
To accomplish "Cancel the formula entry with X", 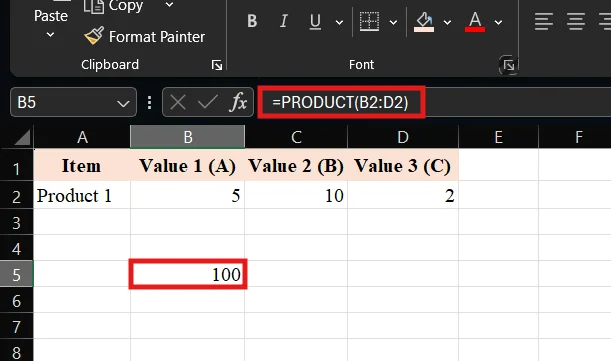I will click(x=178, y=103).
